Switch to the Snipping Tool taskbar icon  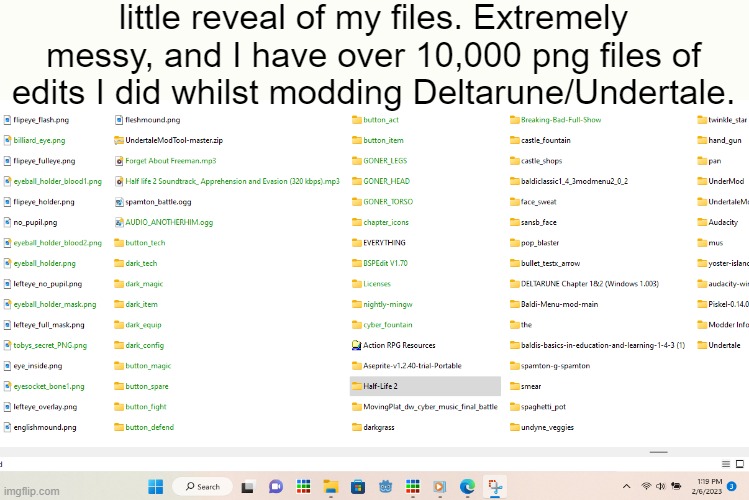[495, 487]
